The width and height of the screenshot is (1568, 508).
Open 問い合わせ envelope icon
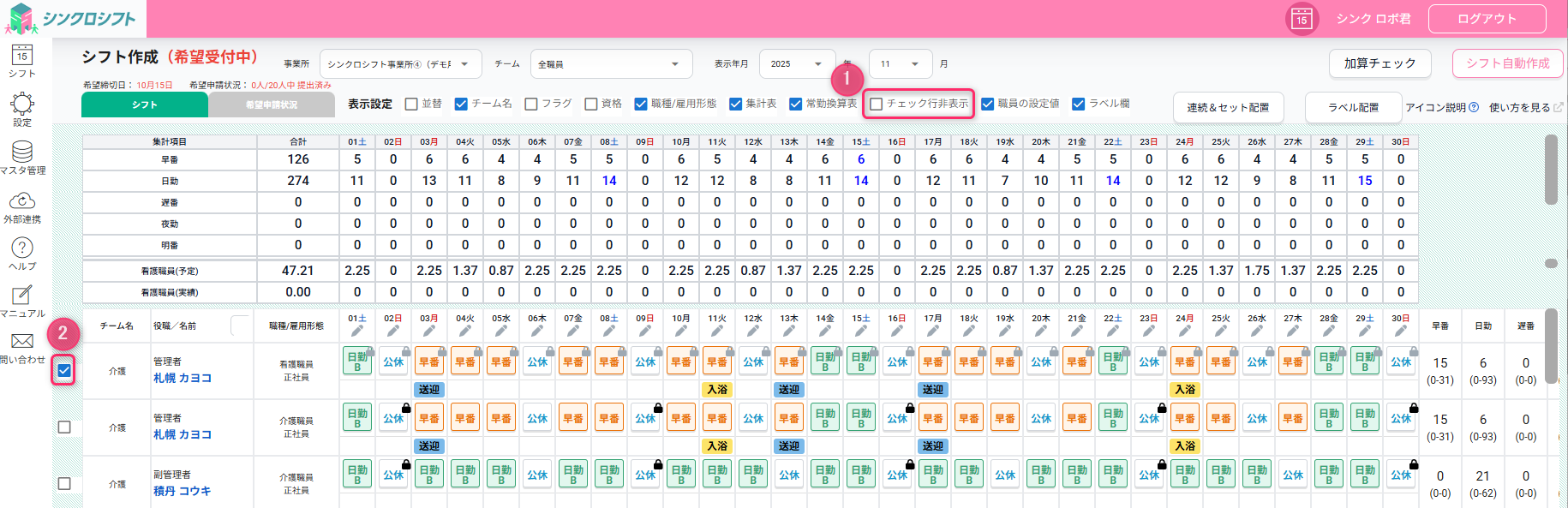click(22, 342)
